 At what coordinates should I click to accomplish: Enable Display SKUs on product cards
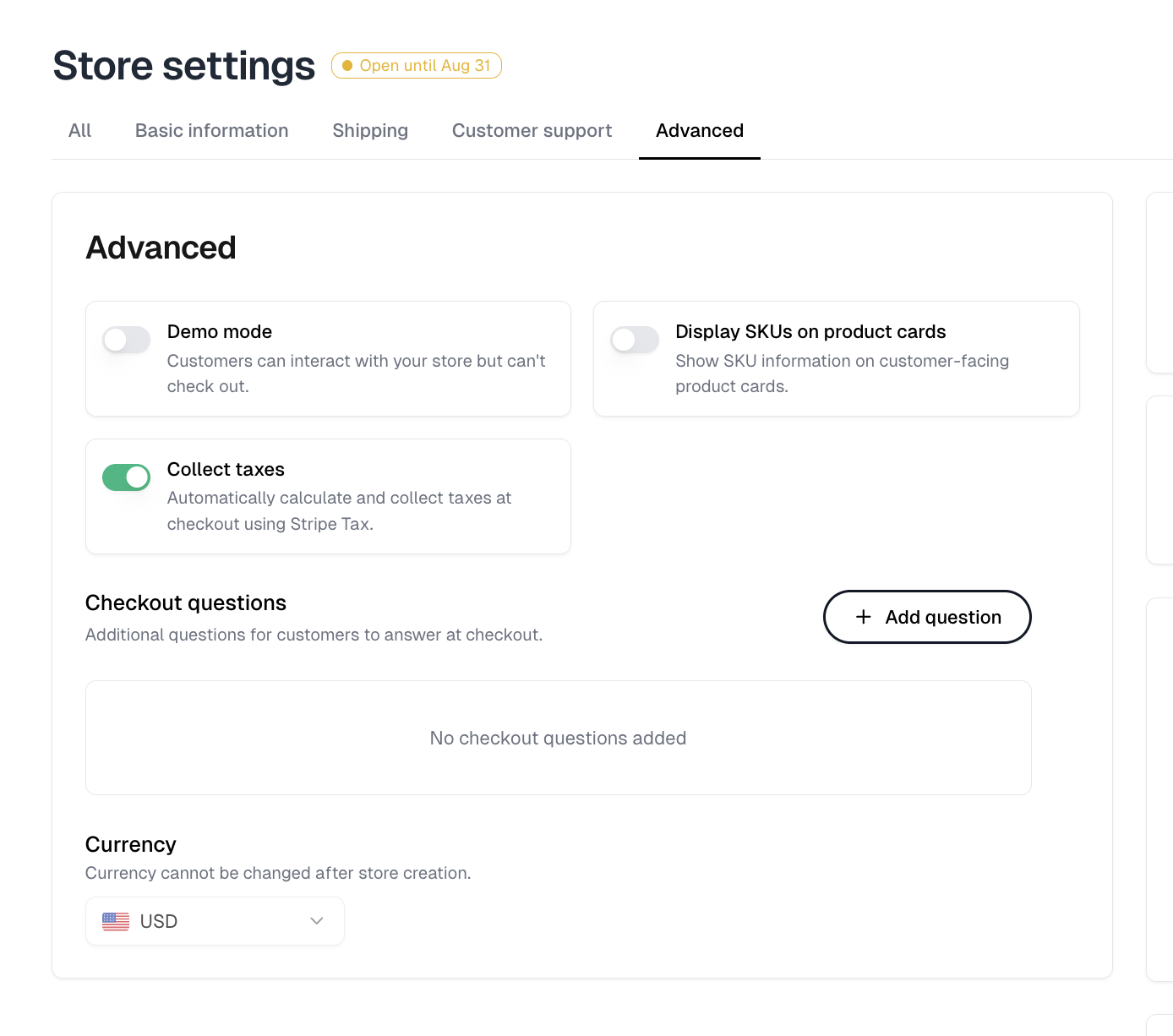pos(635,340)
